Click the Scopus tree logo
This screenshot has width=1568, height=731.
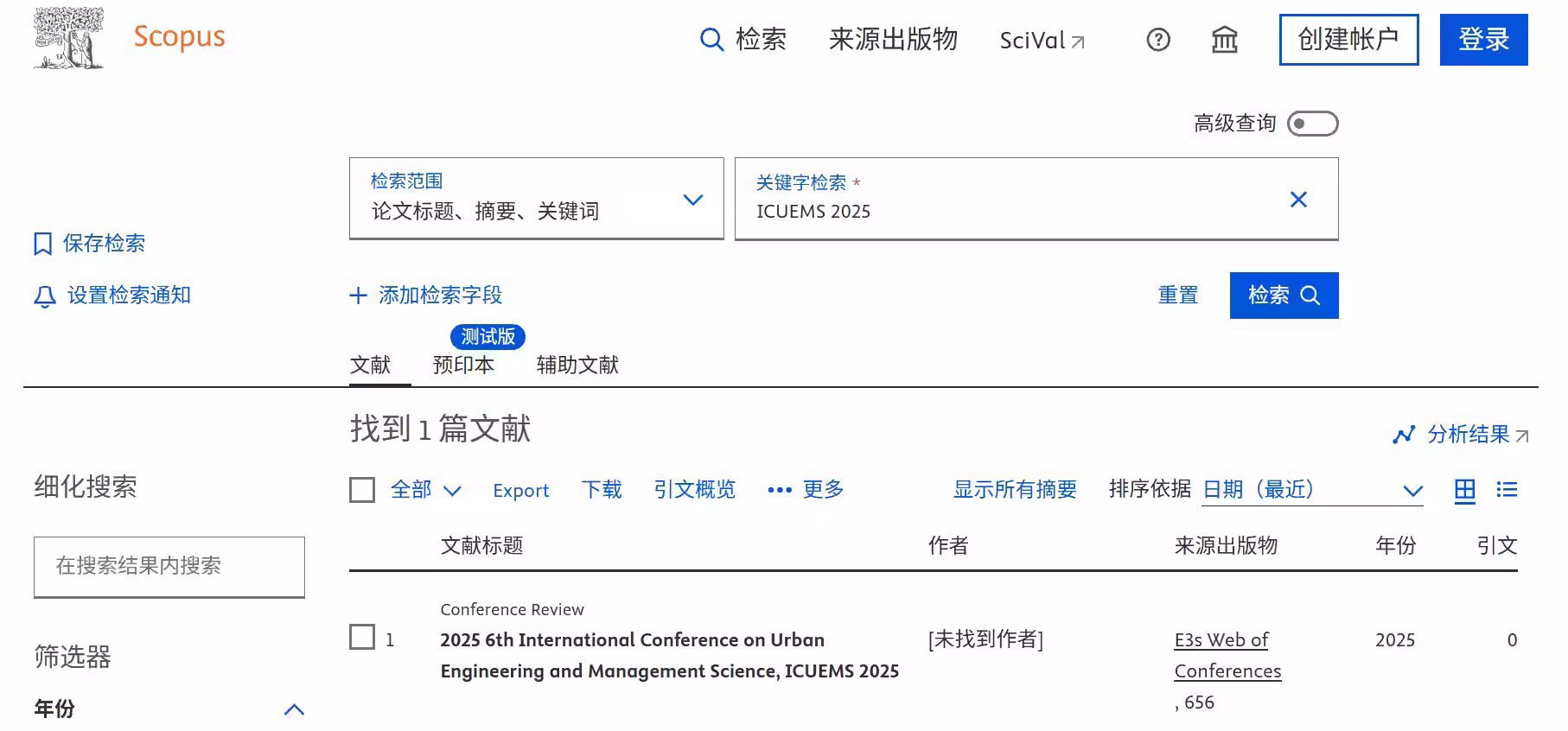pyautogui.click(x=68, y=39)
